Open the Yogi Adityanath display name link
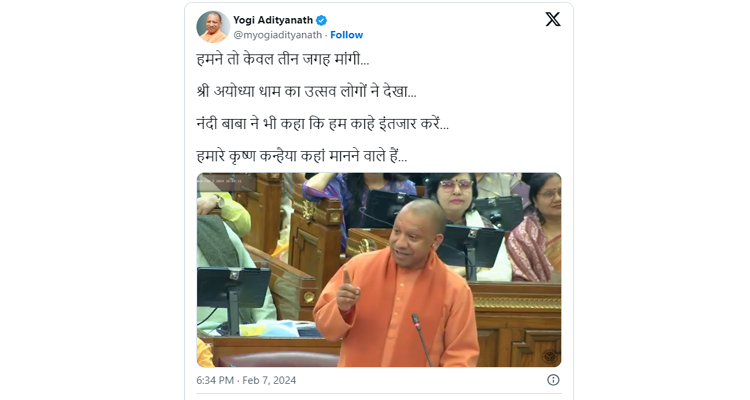The image size is (750, 400). click(273, 20)
